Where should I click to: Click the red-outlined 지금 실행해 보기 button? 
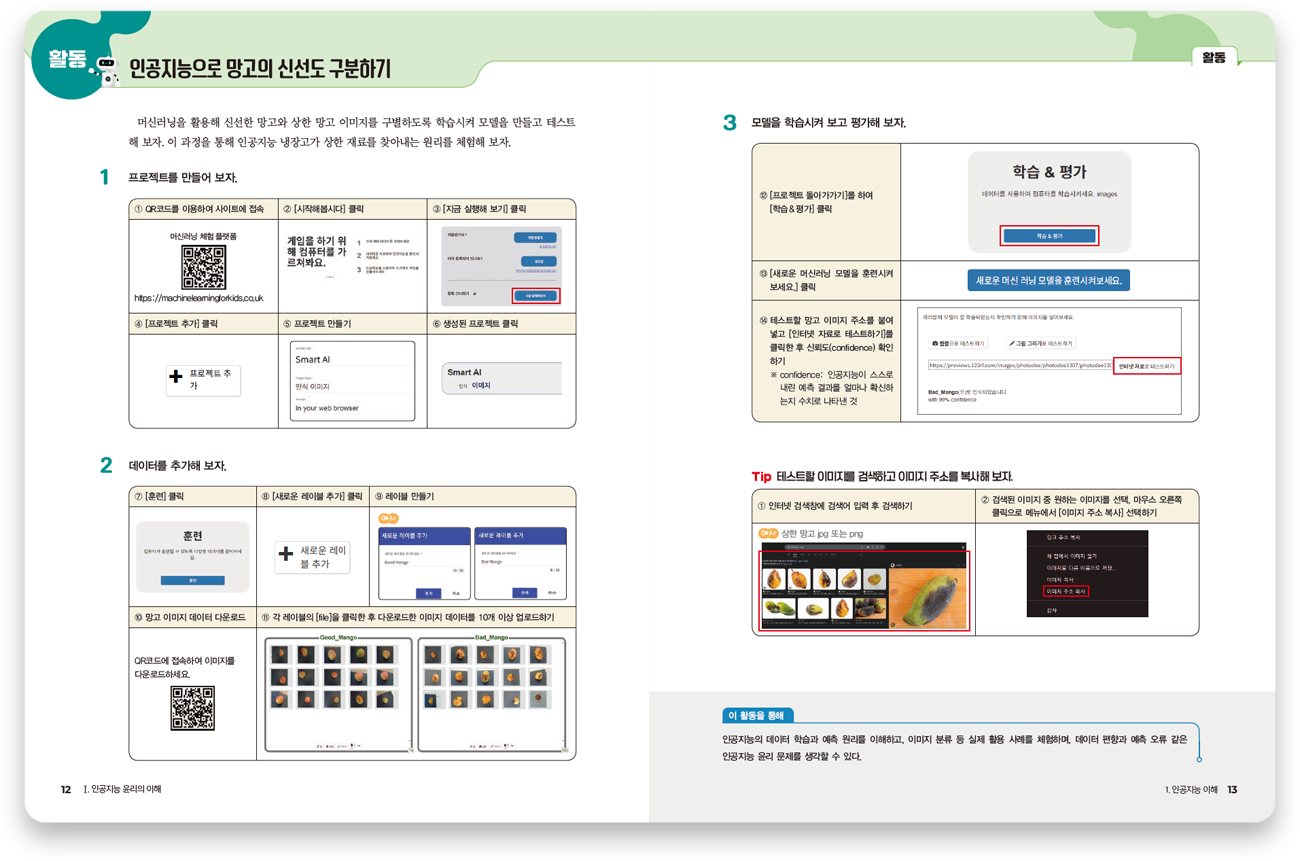pos(535,296)
